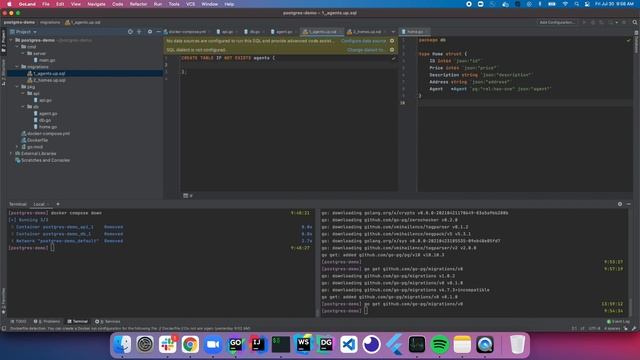The image size is (640, 360).
Task: Open IntelliJ IDEA from the dock
Action: 258,344
